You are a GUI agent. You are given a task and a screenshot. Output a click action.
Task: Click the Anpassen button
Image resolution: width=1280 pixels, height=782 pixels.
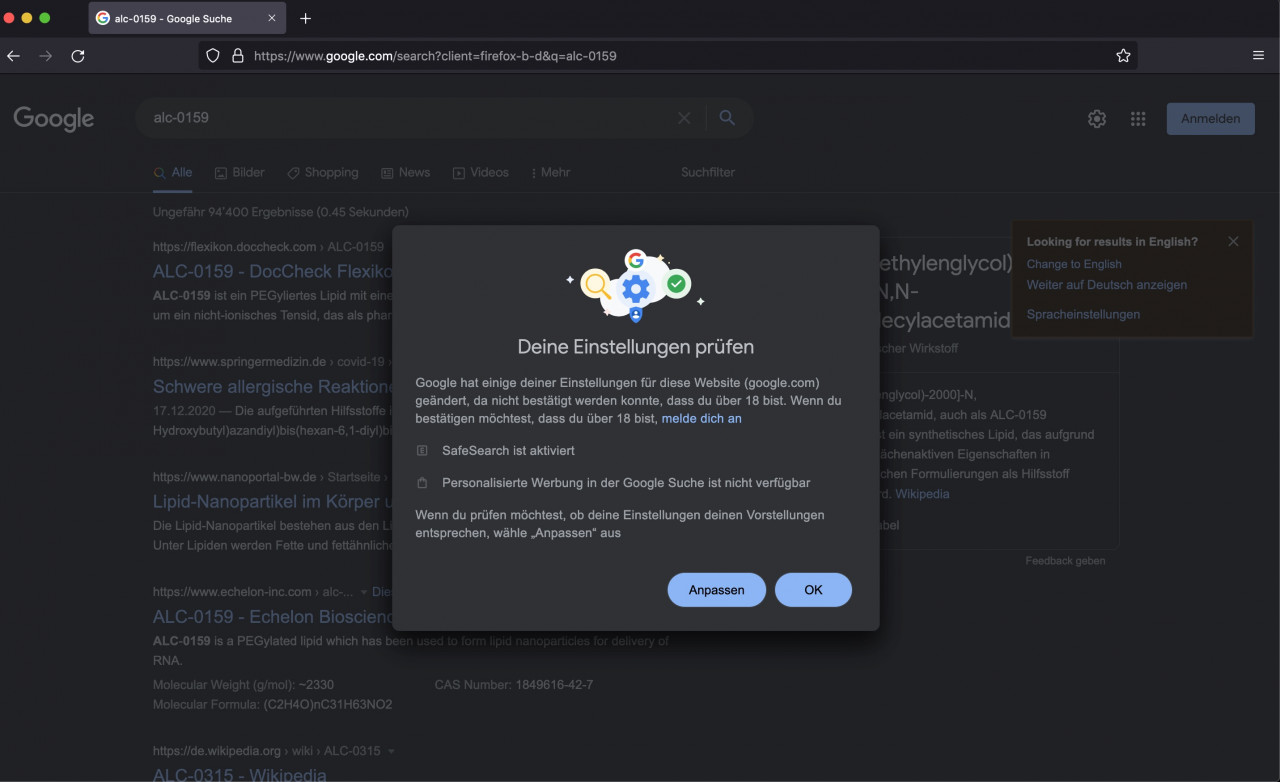(716, 590)
